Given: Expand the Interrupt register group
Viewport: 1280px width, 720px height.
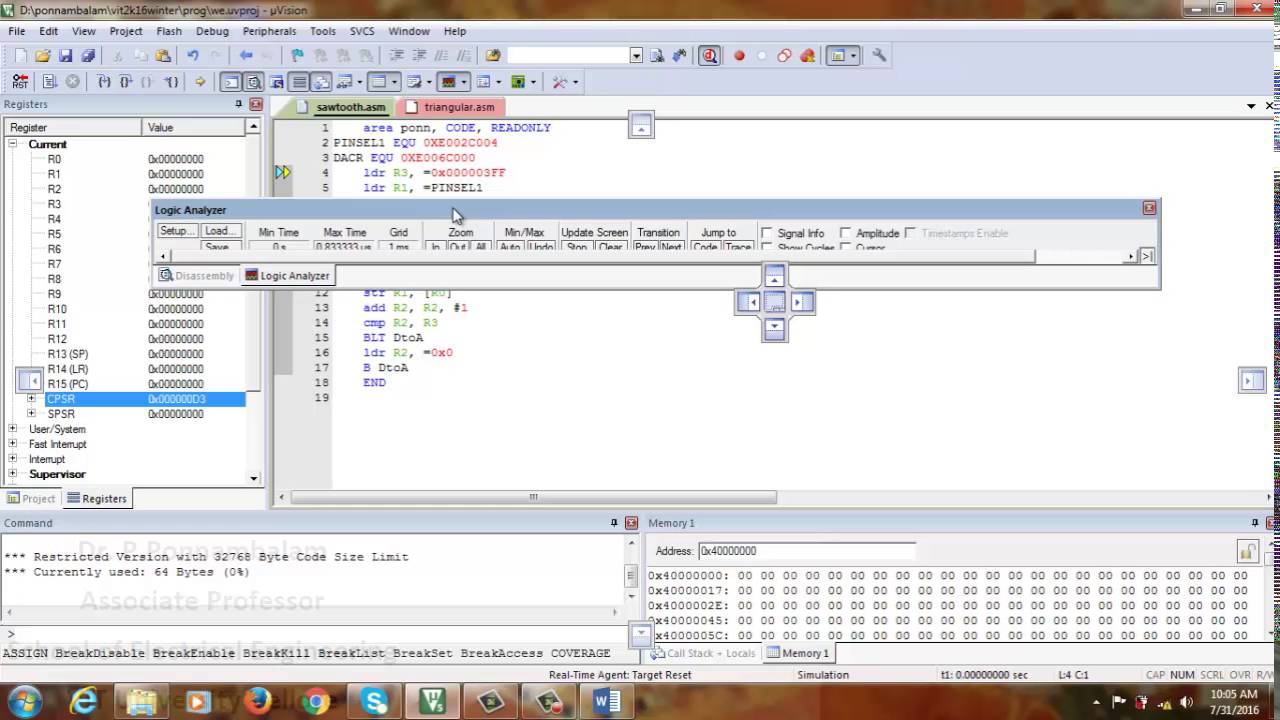Looking at the screenshot, I should [x=13, y=459].
